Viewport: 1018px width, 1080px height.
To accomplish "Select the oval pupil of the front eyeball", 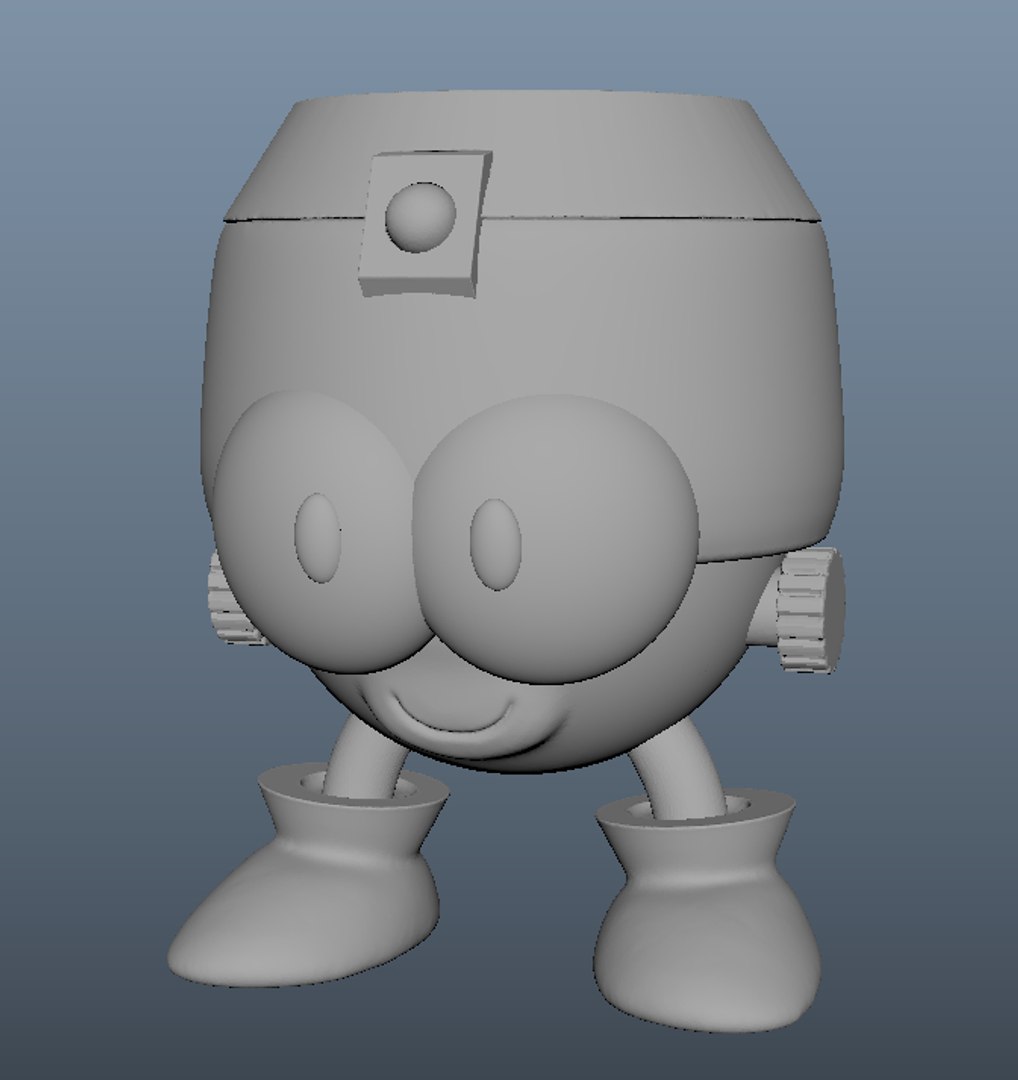I will click(x=496, y=545).
